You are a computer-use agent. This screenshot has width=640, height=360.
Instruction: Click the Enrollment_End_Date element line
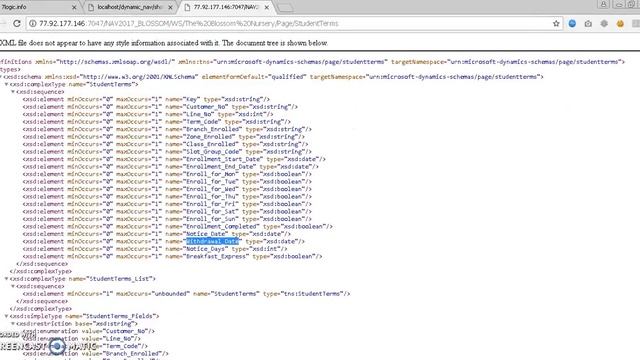click(x=171, y=167)
